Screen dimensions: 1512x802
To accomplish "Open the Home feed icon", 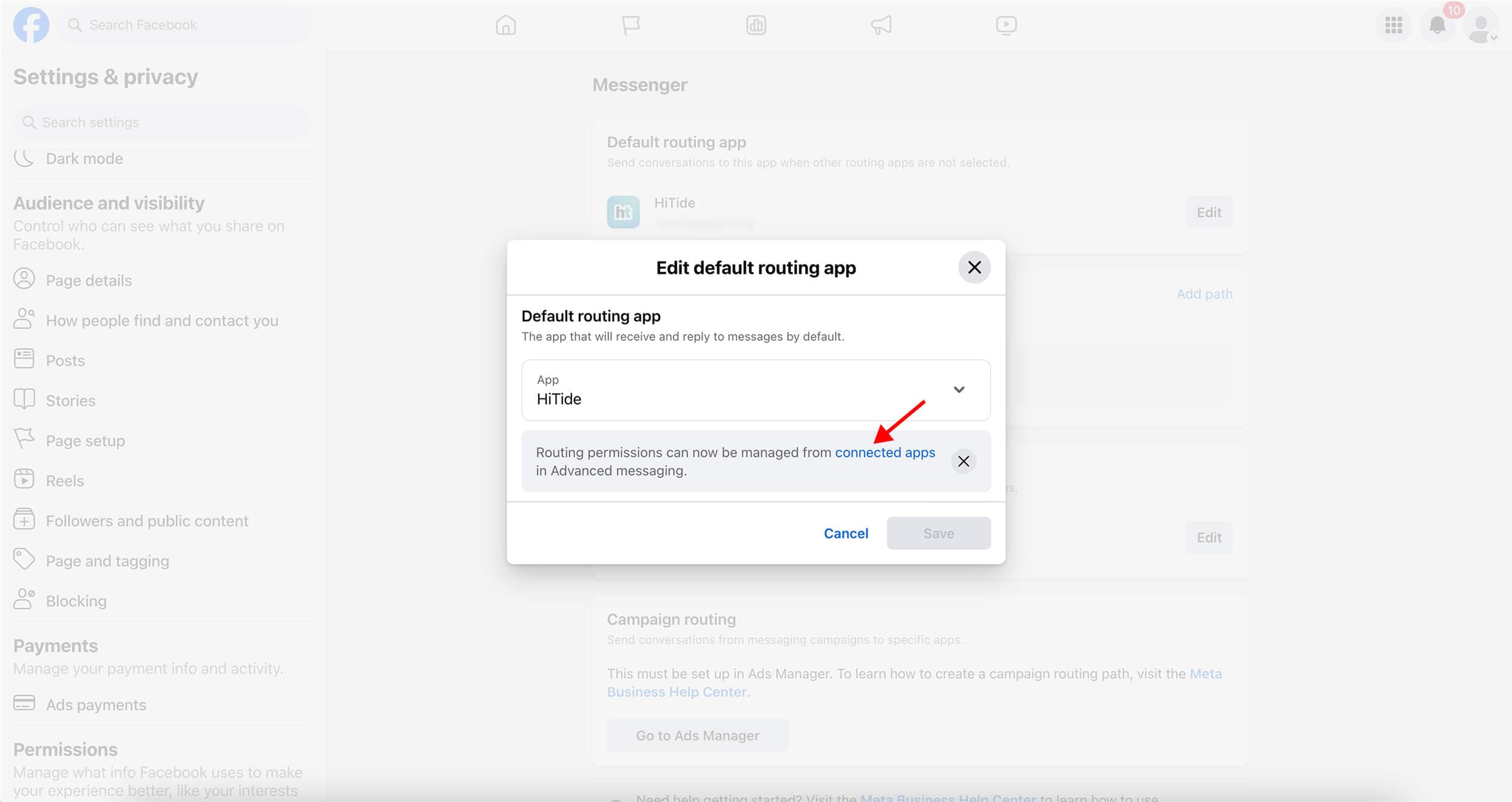I will (505, 25).
